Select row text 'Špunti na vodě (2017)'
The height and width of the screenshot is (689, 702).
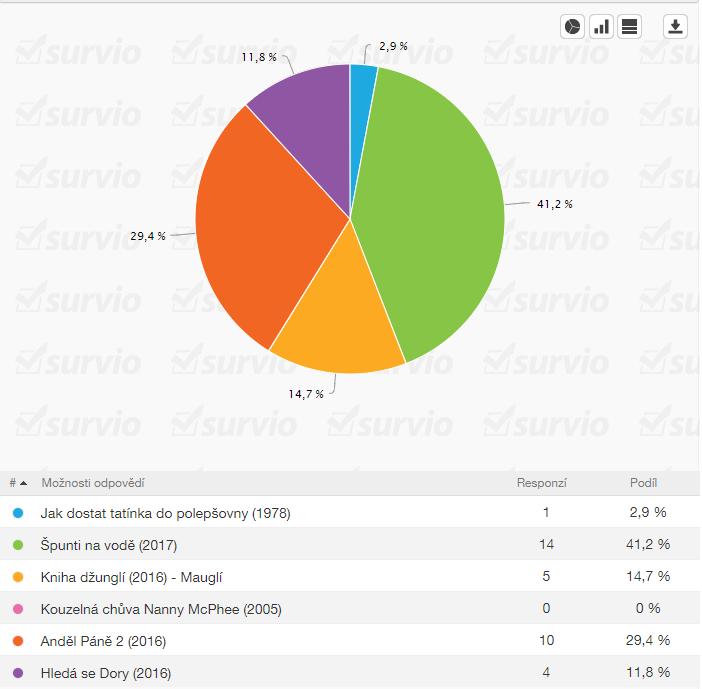(109, 545)
